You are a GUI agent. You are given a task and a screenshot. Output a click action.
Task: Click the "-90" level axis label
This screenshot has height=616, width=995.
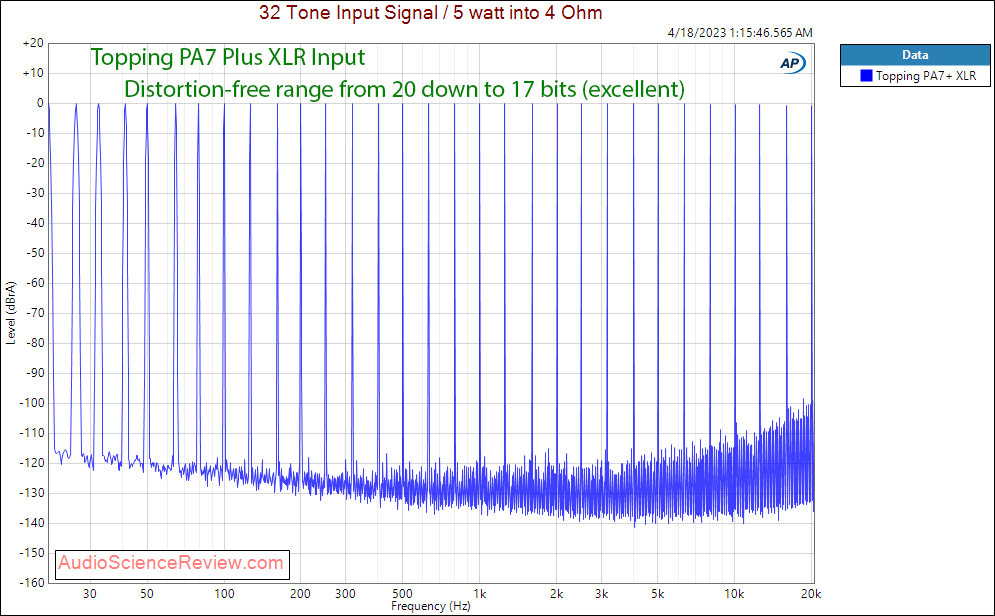pyautogui.click(x=34, y=373)
